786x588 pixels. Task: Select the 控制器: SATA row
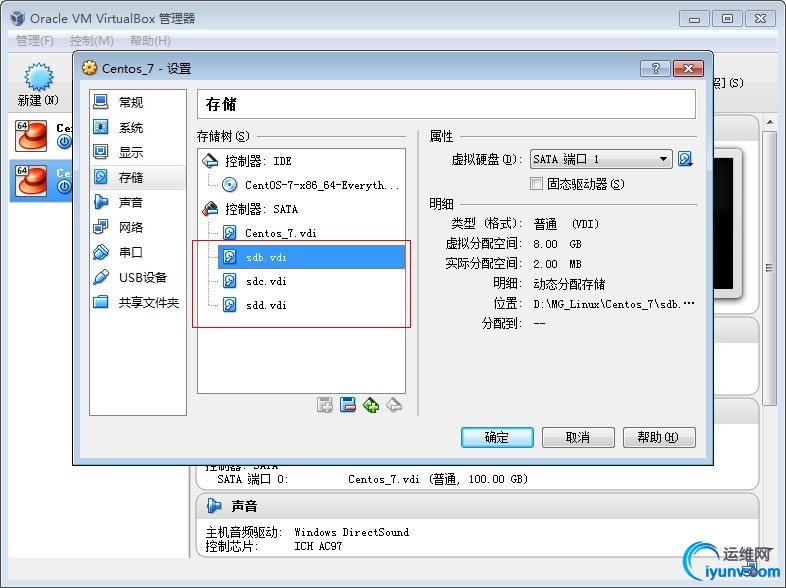tap(302, 209)
